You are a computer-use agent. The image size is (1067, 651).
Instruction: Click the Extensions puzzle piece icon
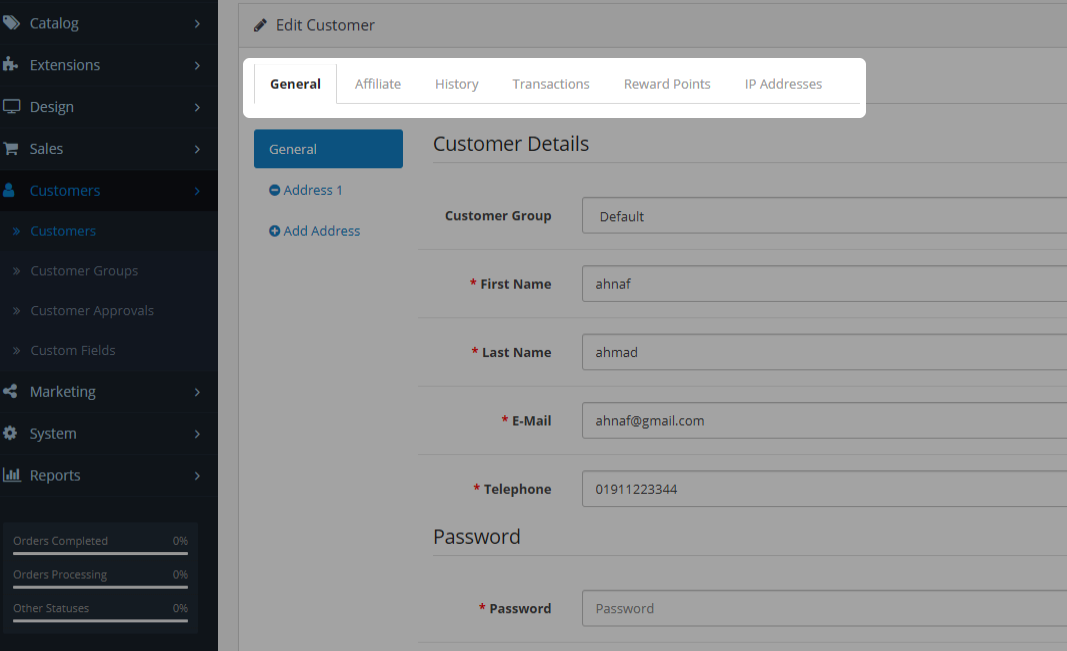pos(11,65)
